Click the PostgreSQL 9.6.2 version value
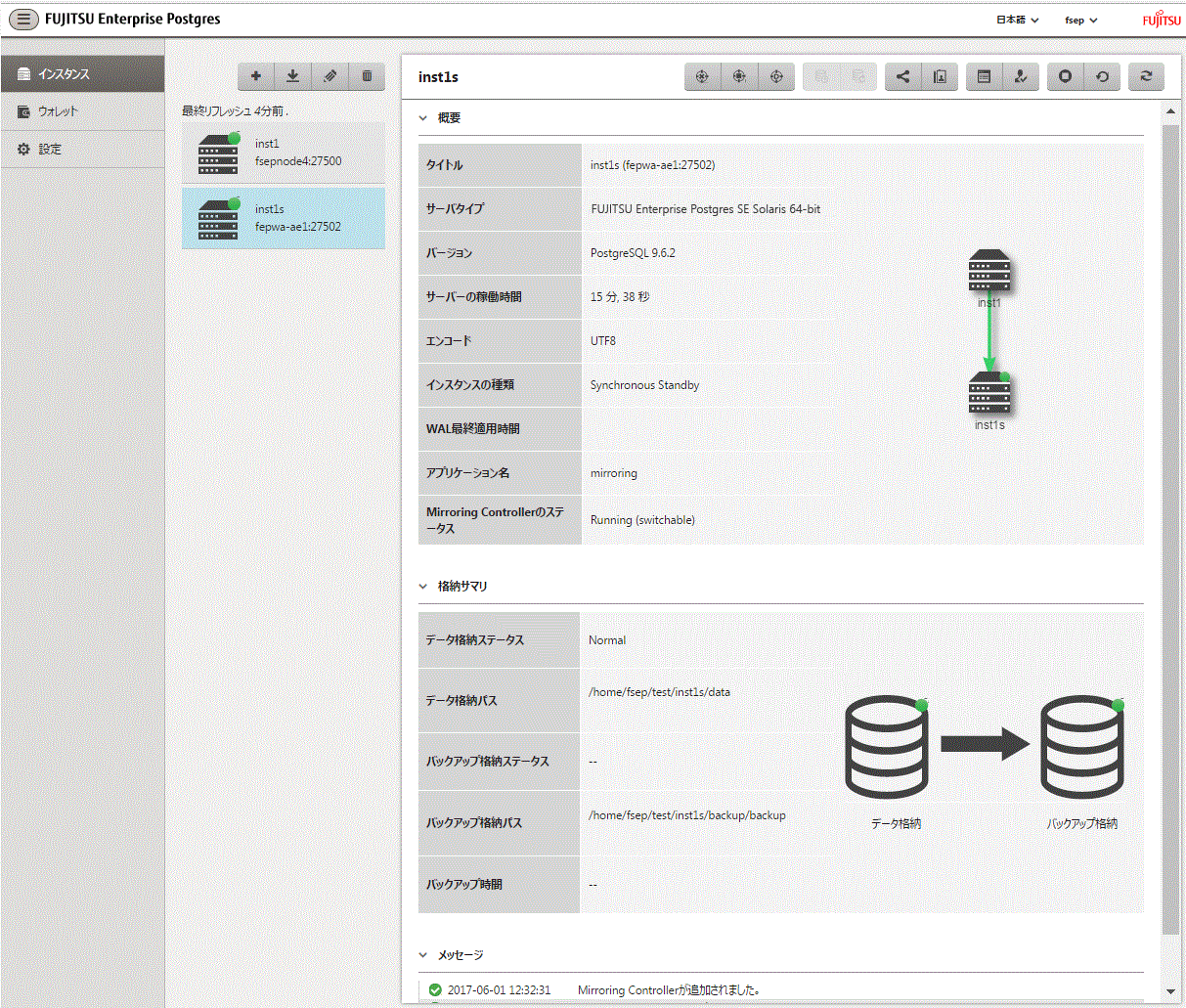 click(x=633, y=253)
